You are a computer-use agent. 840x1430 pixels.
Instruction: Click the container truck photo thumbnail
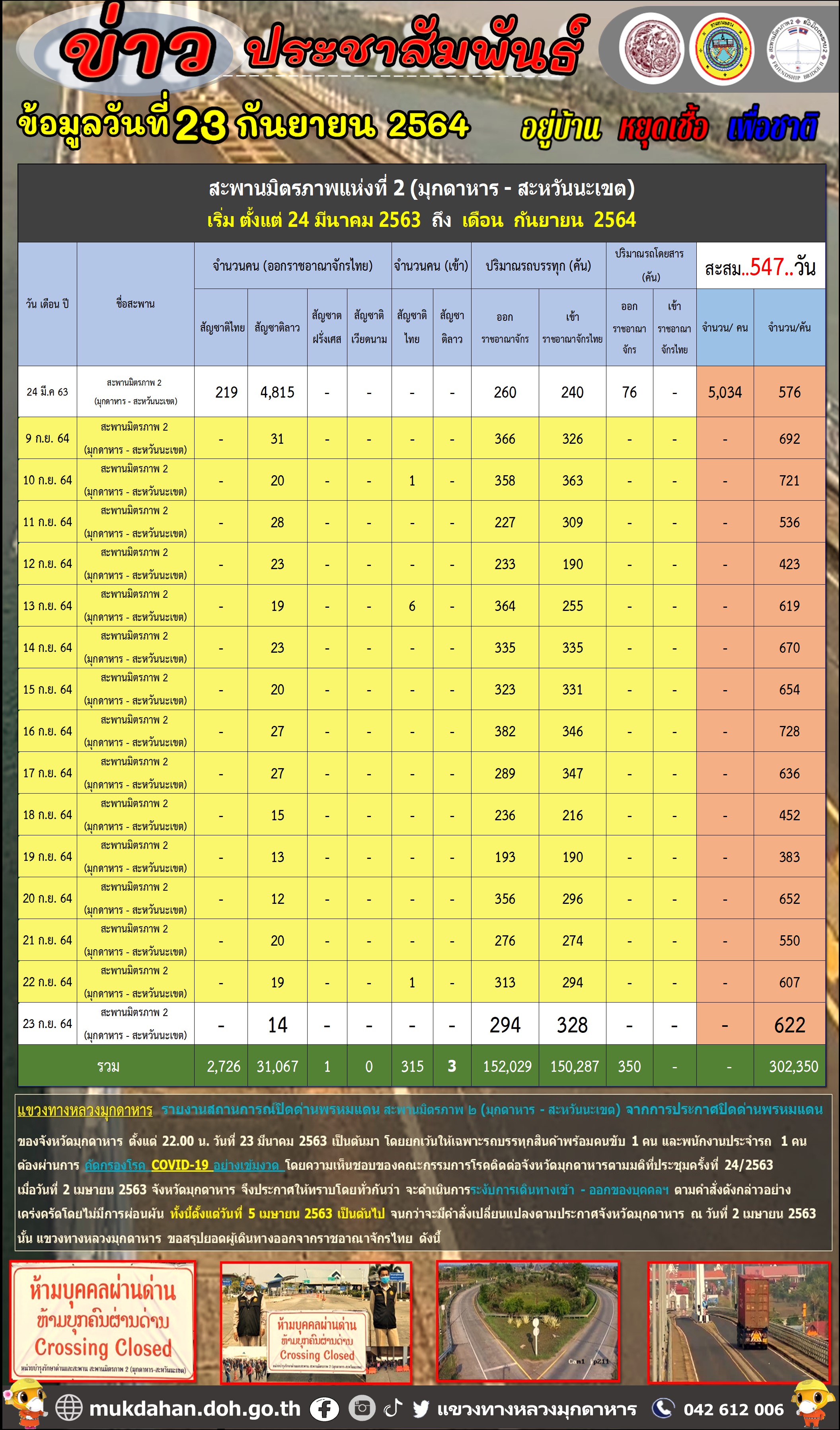pyautogui.click(x=739, y=1322)
